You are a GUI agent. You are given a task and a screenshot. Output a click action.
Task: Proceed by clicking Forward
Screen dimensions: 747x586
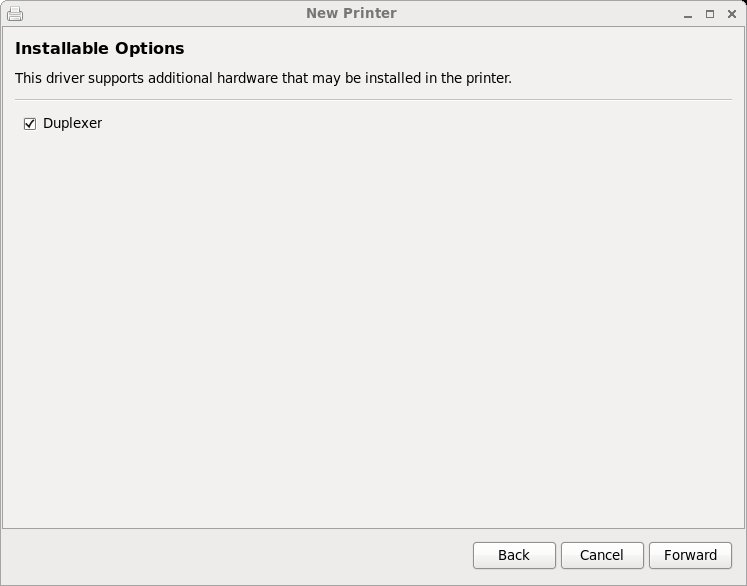(690, 555)
